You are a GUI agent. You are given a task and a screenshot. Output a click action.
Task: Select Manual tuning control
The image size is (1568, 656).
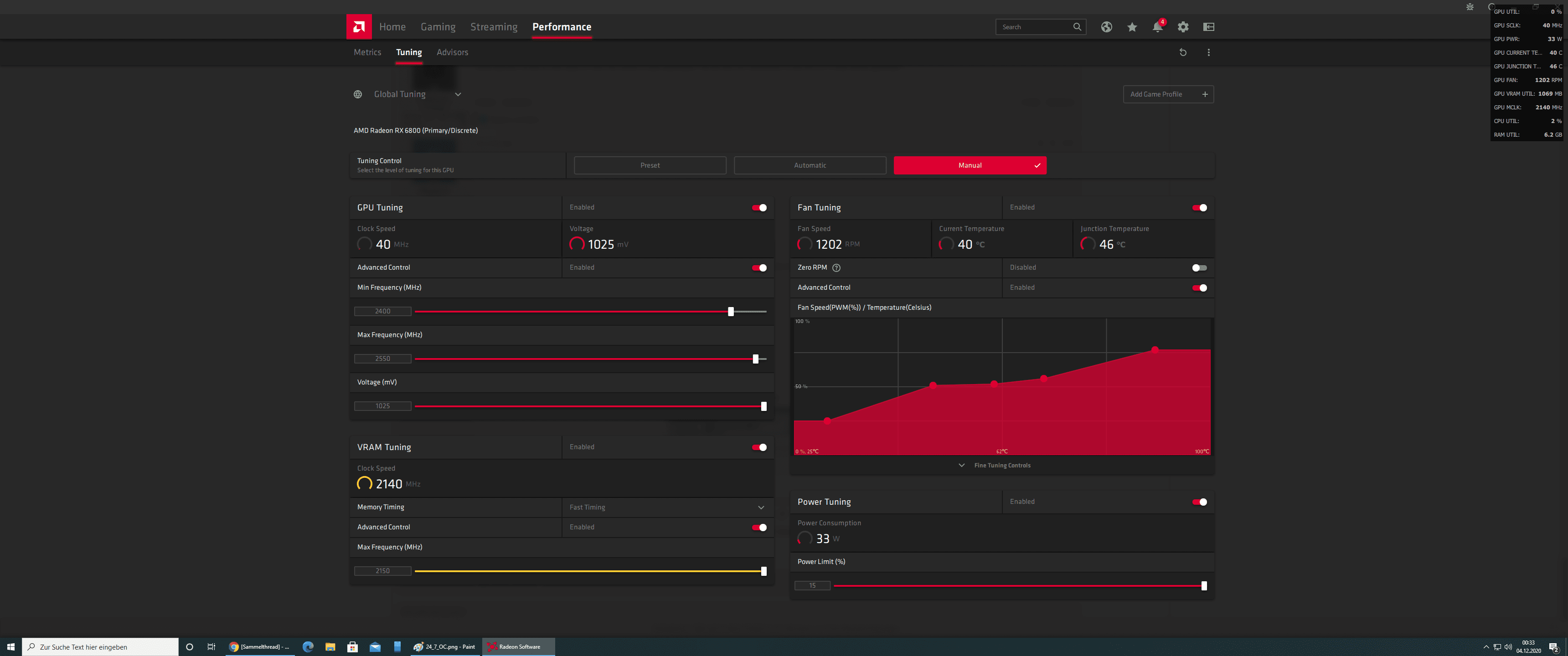(970, 165)
